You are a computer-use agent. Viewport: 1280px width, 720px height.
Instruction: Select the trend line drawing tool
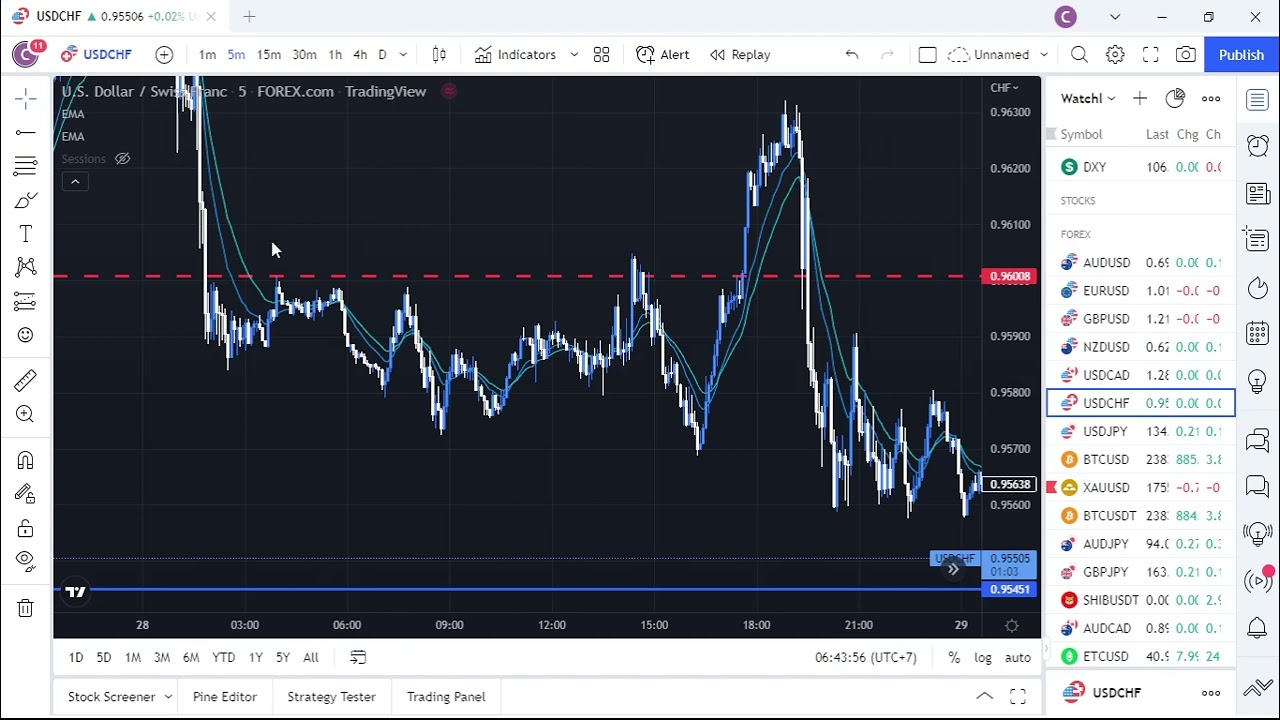click(x=26, y=132)
